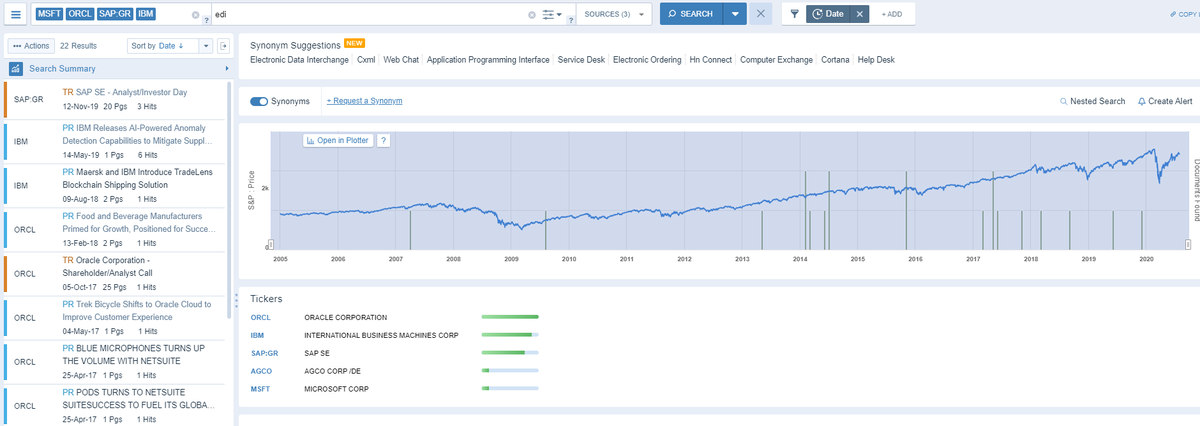Select synonym Electronic Ordering
1200x426 pixels.
[x=648, y=60]
